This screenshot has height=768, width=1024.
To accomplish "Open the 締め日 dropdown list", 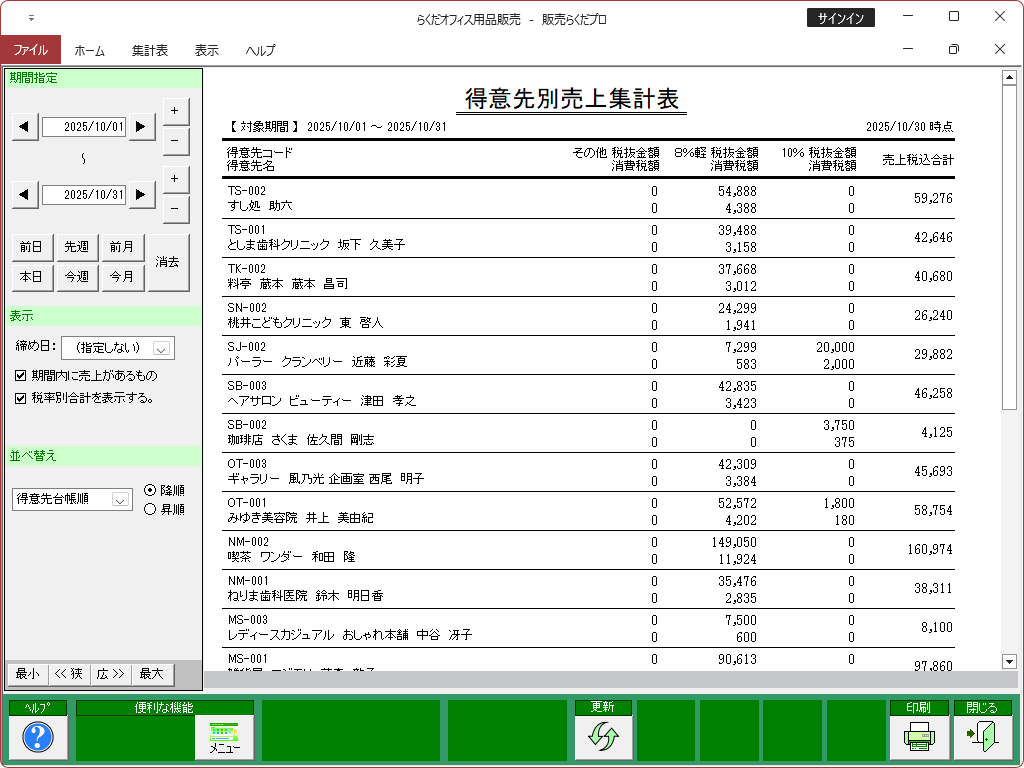I will [162, 348].
